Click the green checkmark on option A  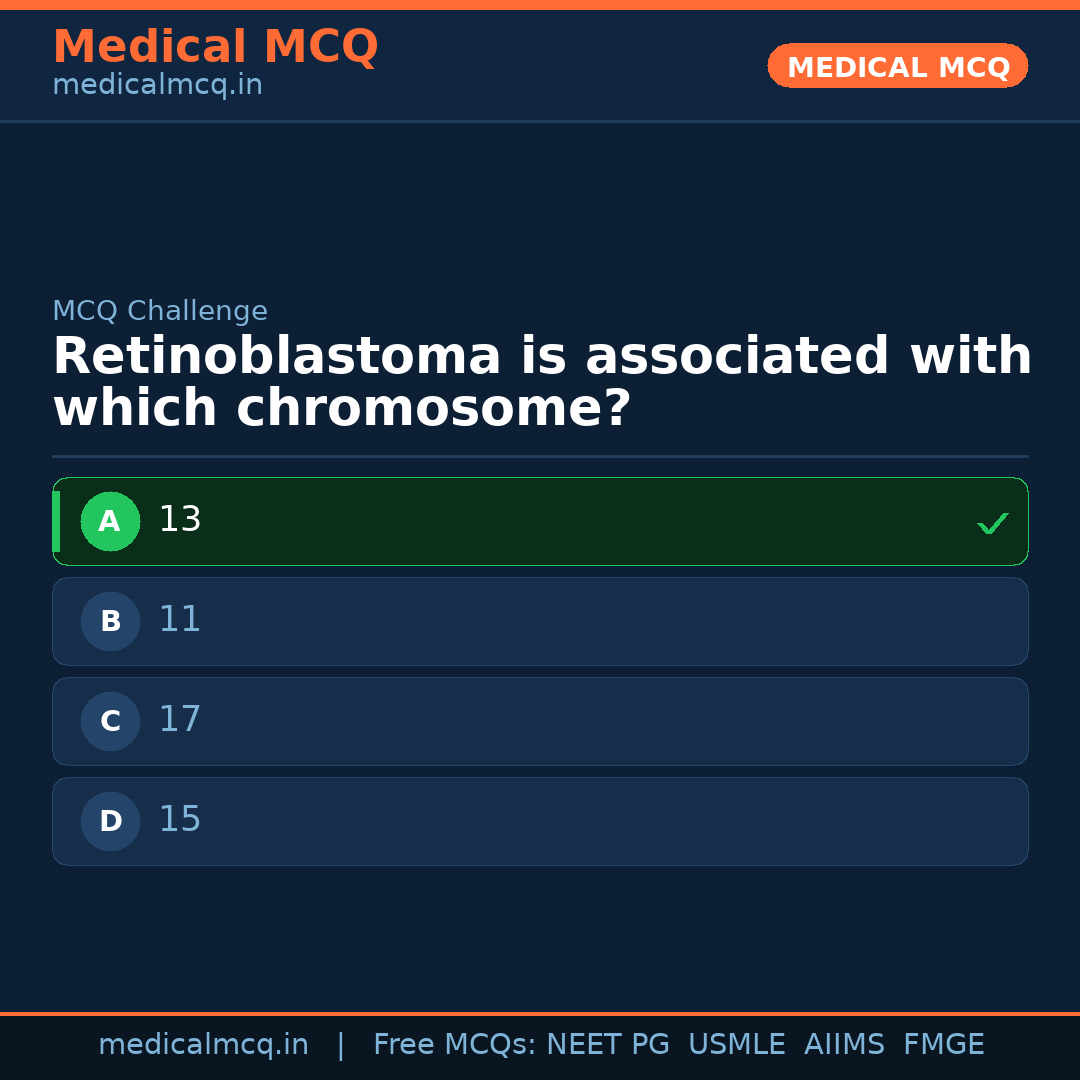tap(992, 523)
